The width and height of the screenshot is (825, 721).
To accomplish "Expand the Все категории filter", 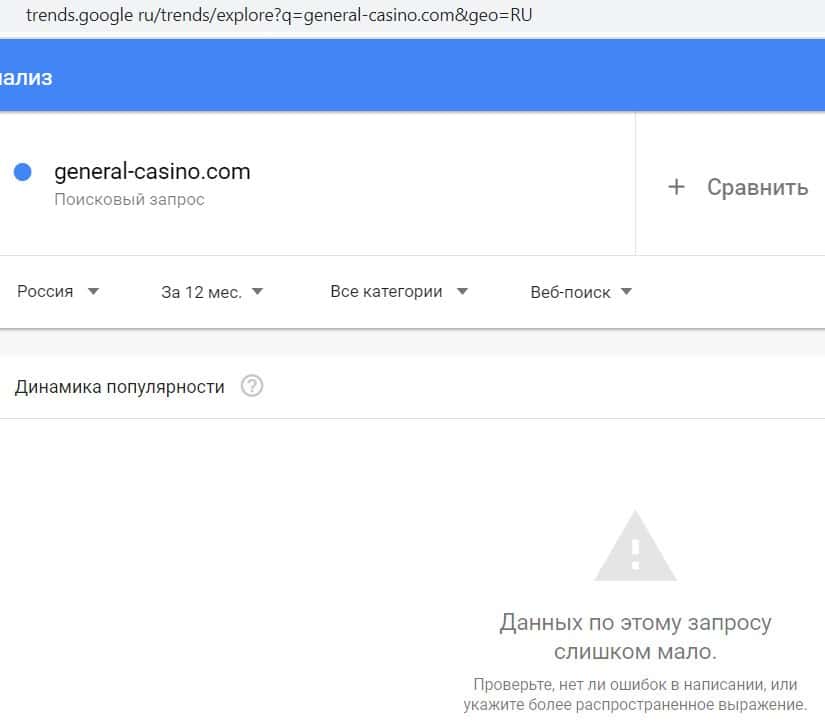I will click(386, 292).
